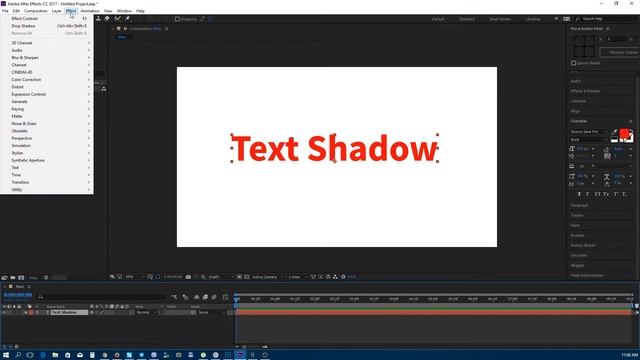The width and height of the screenshot is (640, 360).
Task: Check the Ignore Masks checkbox
Action: pos(573,63)
